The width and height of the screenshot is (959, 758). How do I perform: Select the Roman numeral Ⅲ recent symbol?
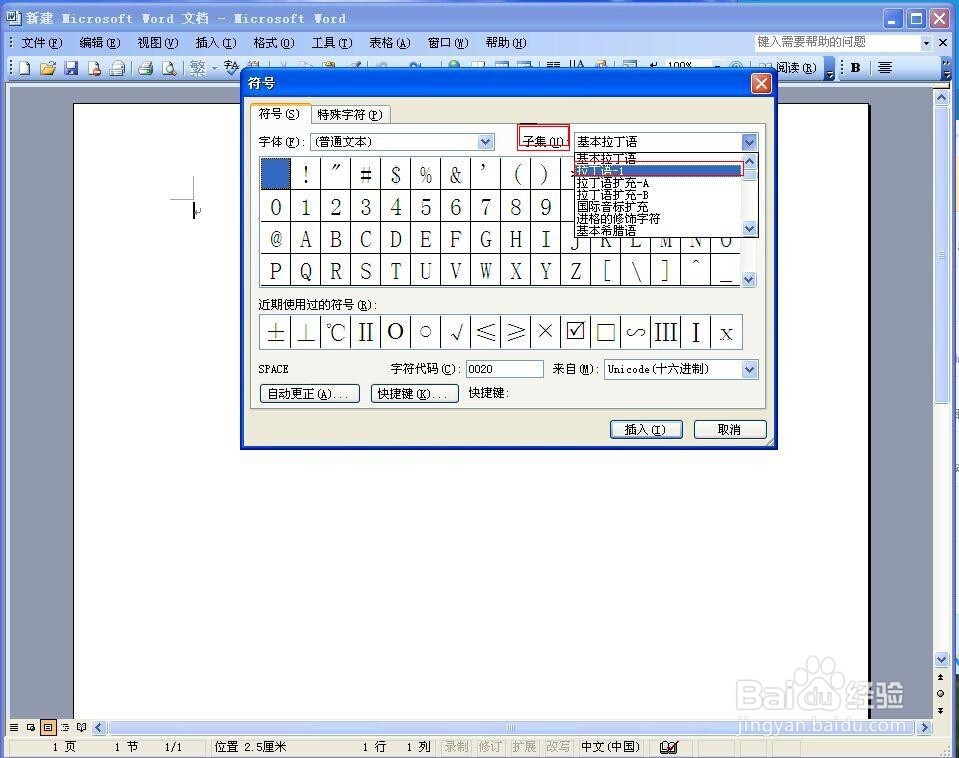coord(665,332)
